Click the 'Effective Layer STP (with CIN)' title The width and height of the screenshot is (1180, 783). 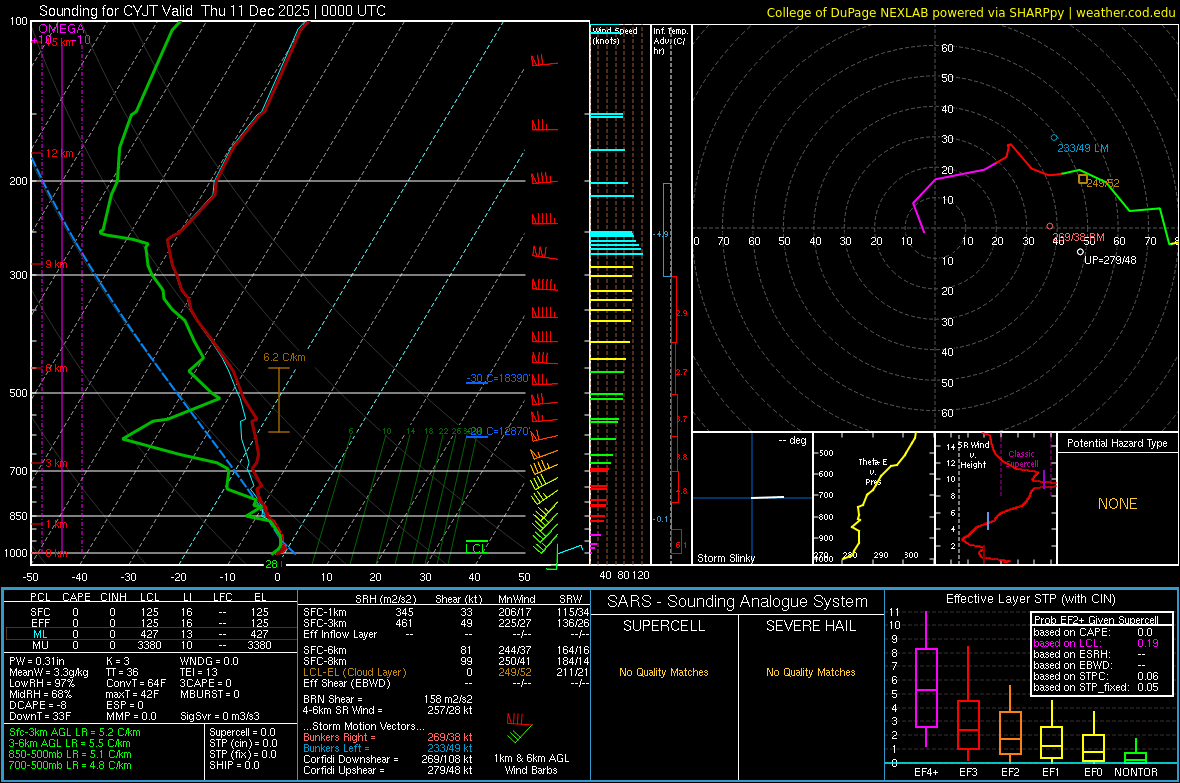(x=1030, y=599)
